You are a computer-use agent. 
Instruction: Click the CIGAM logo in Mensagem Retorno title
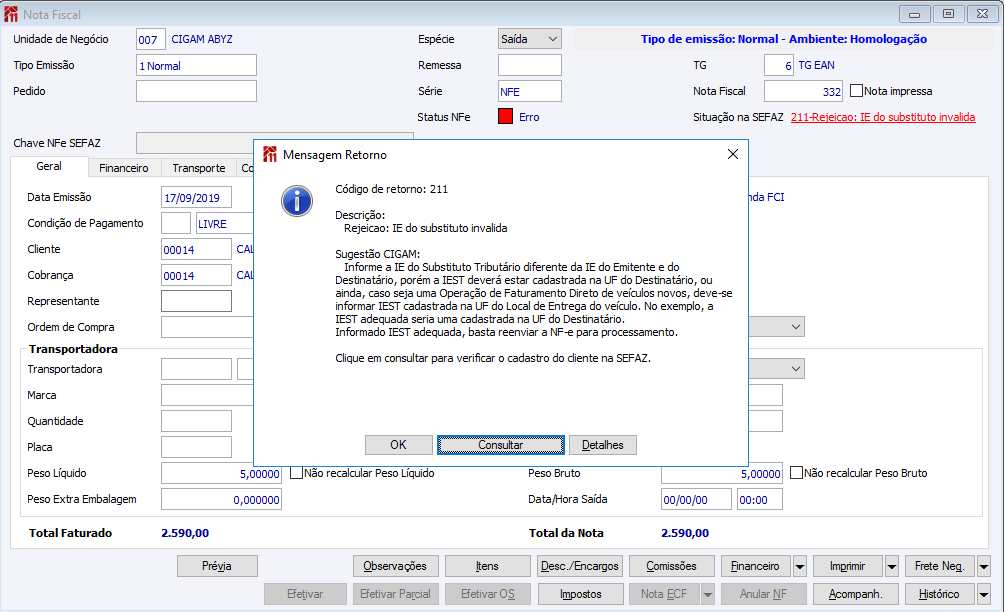point(270,154)
